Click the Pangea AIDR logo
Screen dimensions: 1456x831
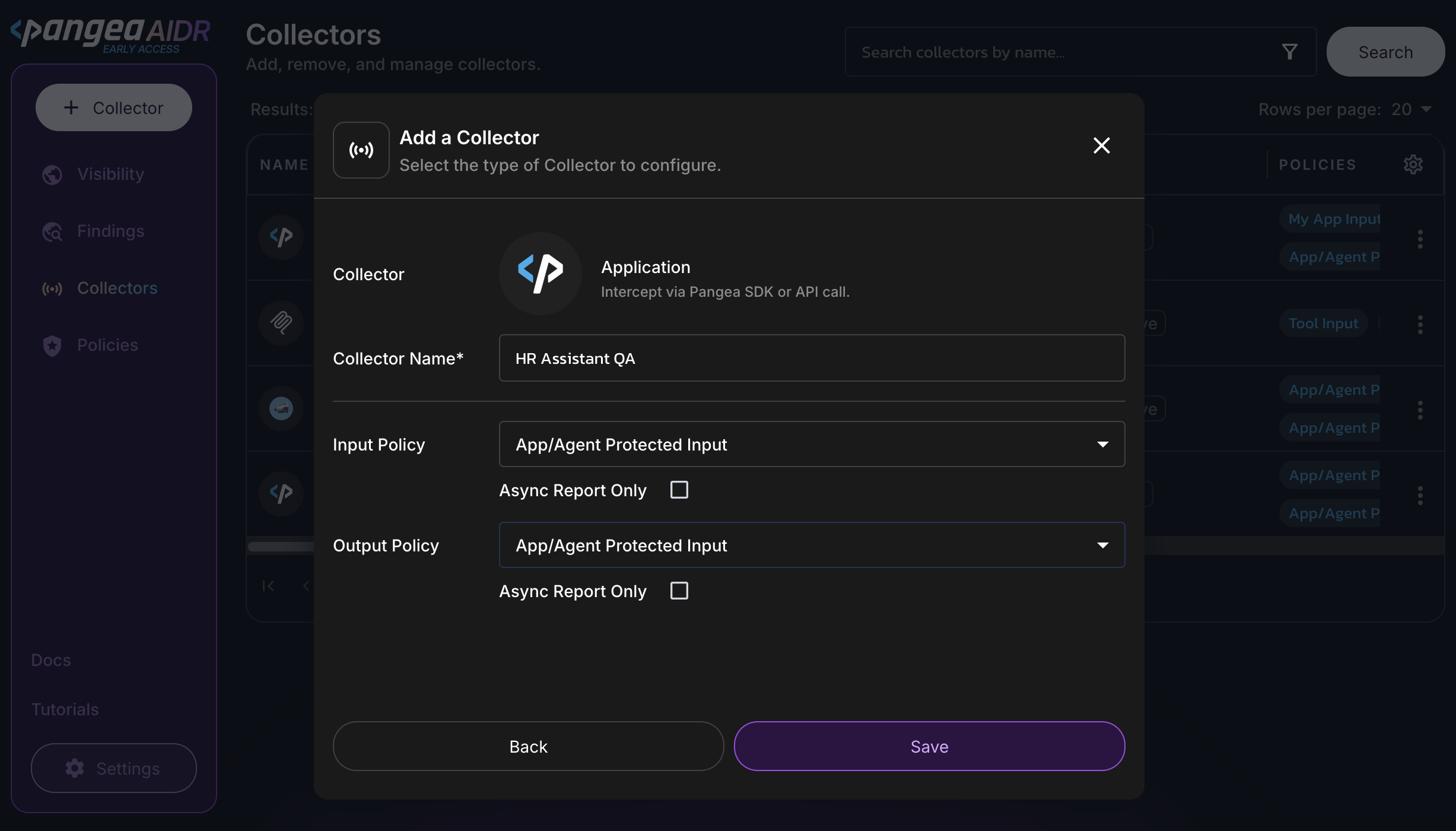(x=110, y=34)
